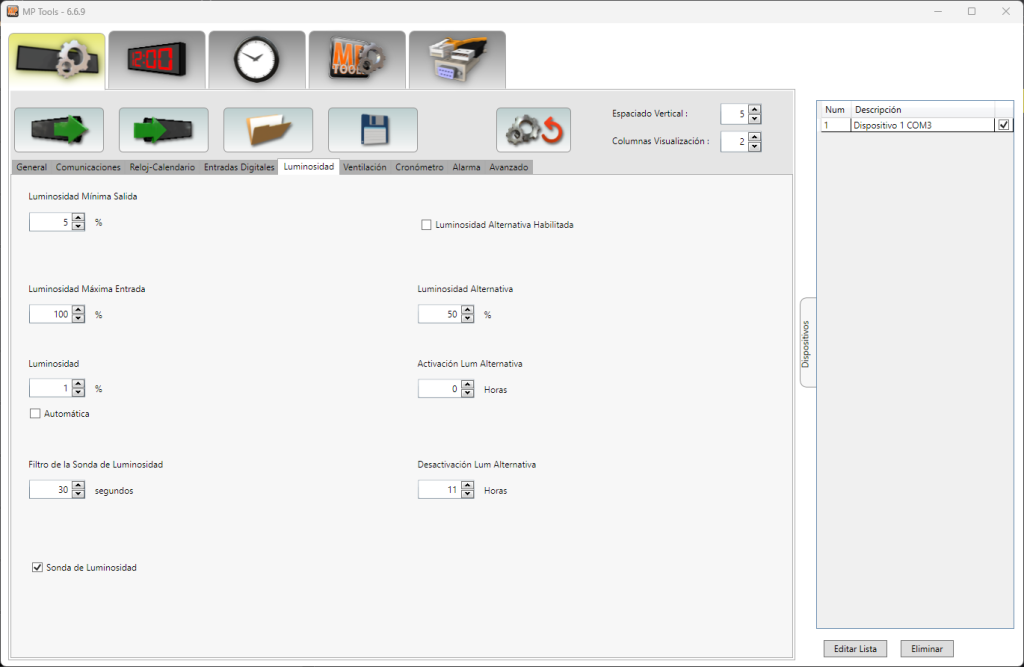1024x667 pixels.
Task: Click the MP Tools app icon in title bar
Action: coord(12,11)
